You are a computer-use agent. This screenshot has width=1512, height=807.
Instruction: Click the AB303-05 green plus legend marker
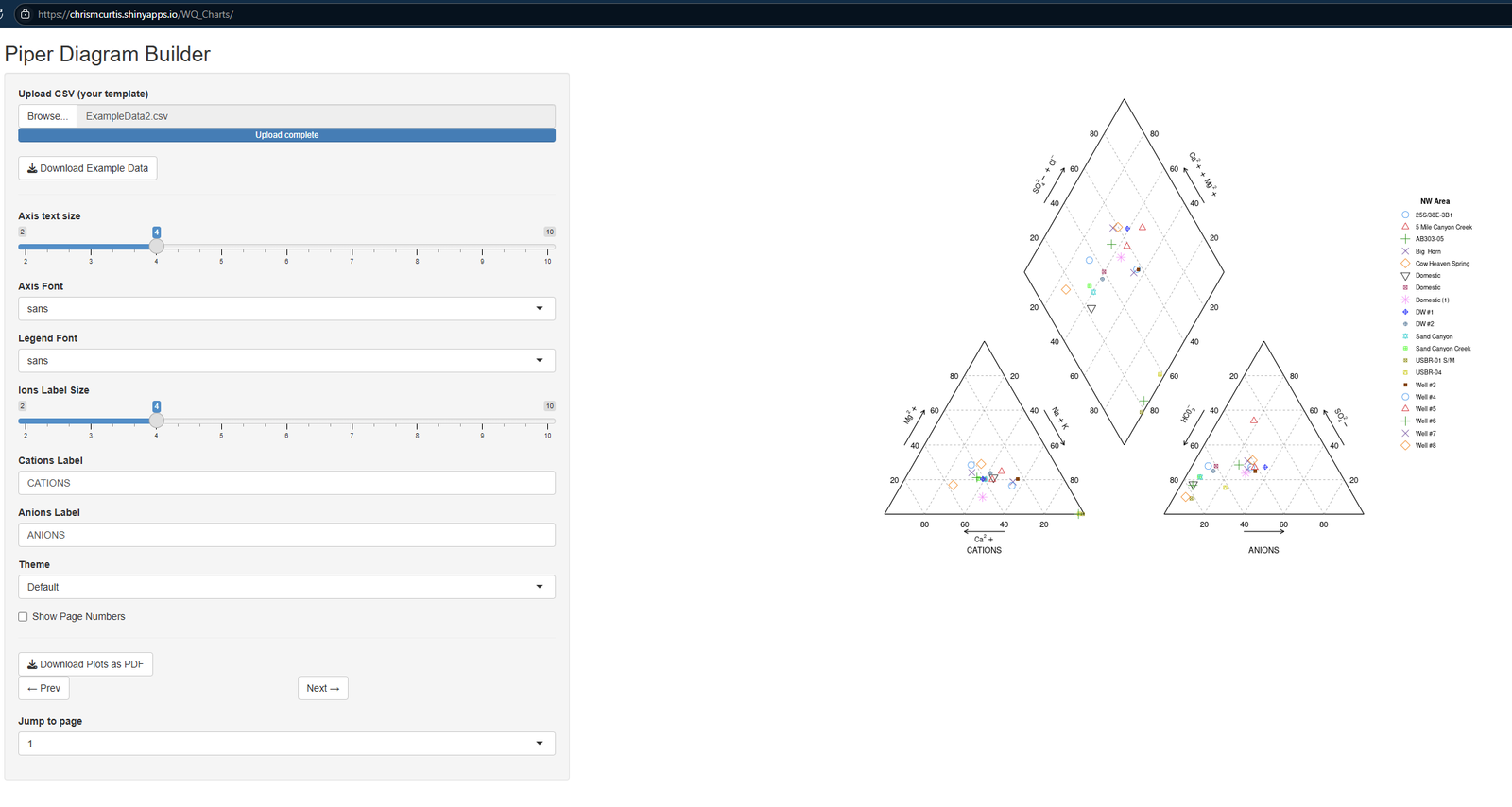(1405, 239)
